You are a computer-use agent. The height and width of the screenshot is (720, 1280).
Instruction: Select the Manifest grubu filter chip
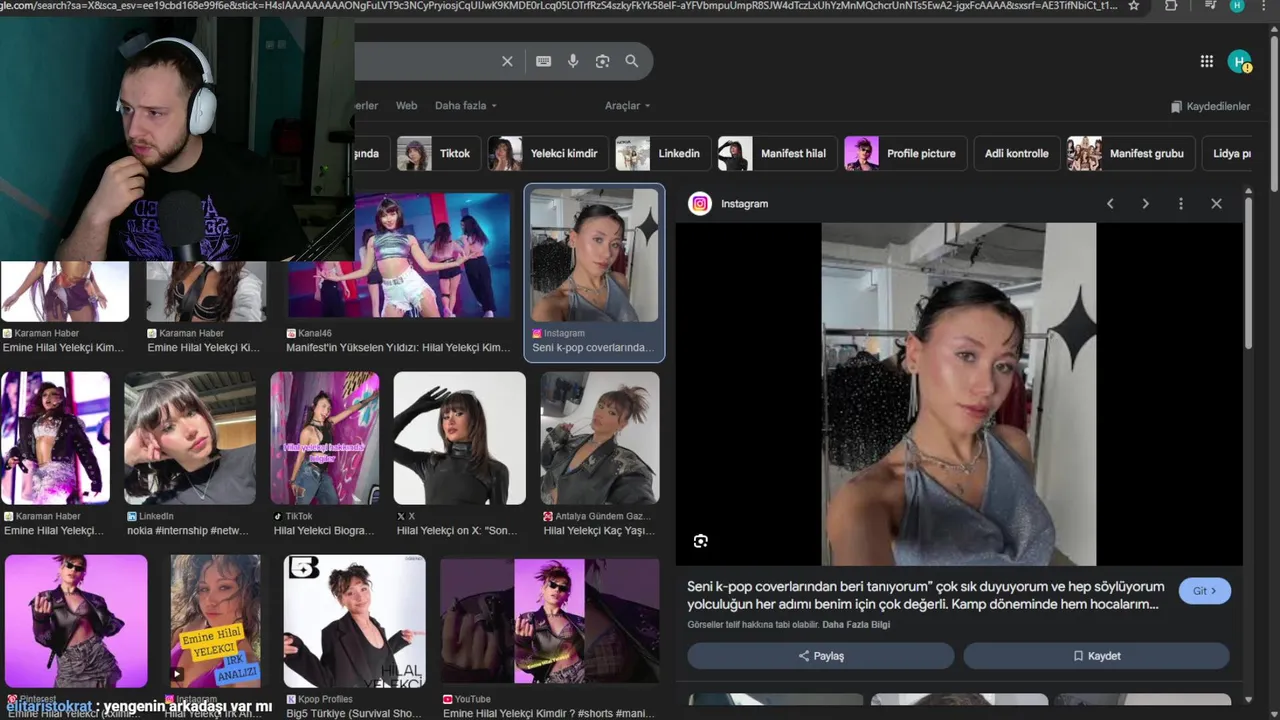pyautogui.click(x=1131, y=153)
